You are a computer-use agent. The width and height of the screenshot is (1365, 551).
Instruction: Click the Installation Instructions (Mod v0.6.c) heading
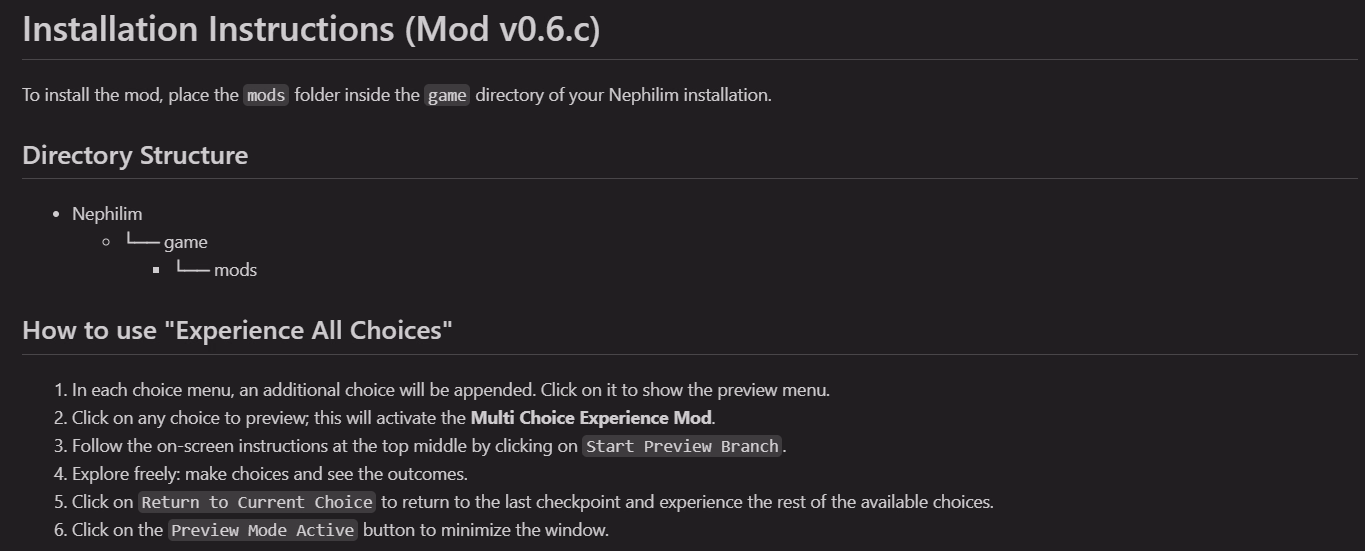click(x=311, y=29)
